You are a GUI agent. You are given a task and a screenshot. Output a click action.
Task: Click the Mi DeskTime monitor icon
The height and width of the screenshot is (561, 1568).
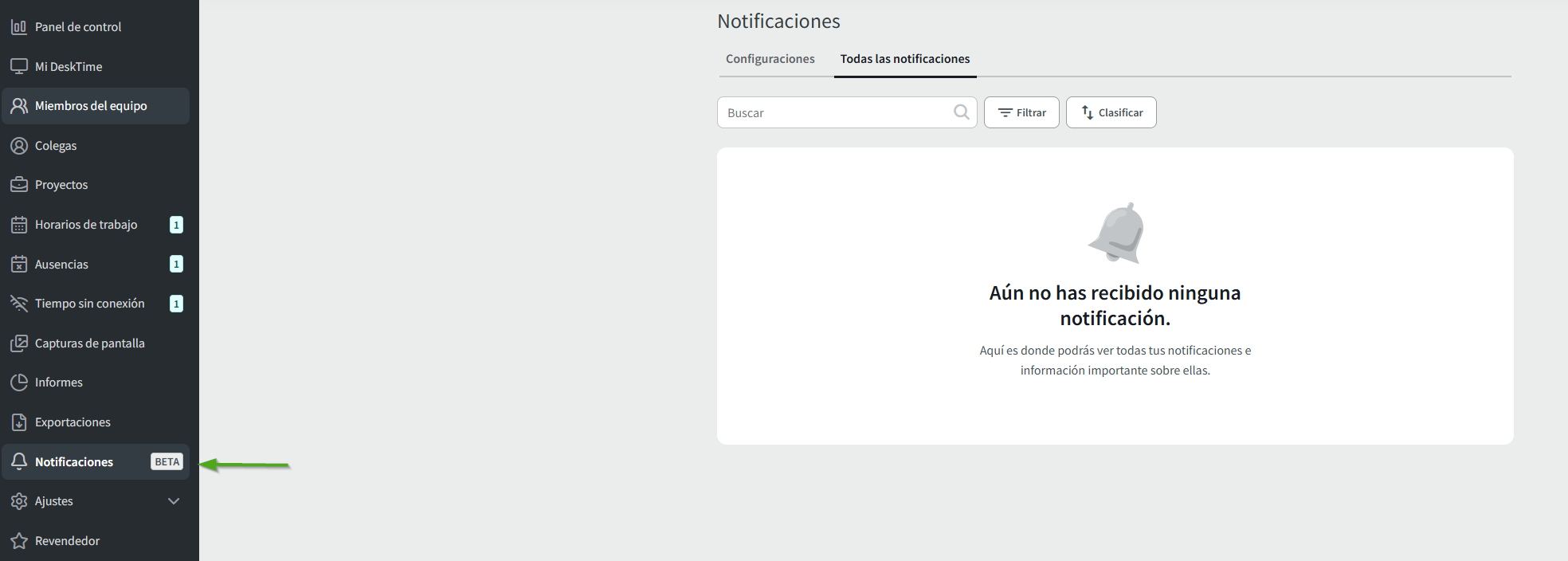tap(19, 66)
